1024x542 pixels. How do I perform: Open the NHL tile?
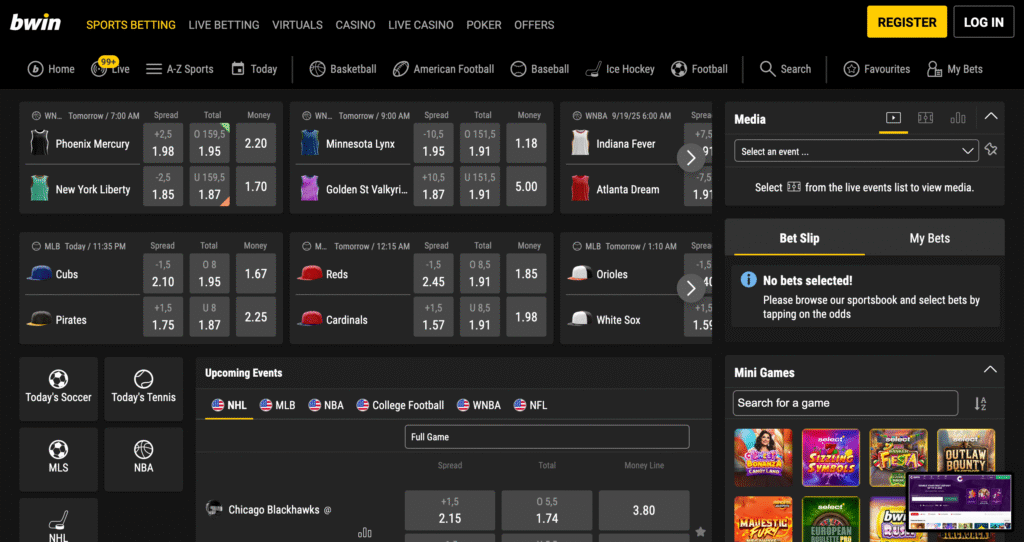click(x=58, y=522)
